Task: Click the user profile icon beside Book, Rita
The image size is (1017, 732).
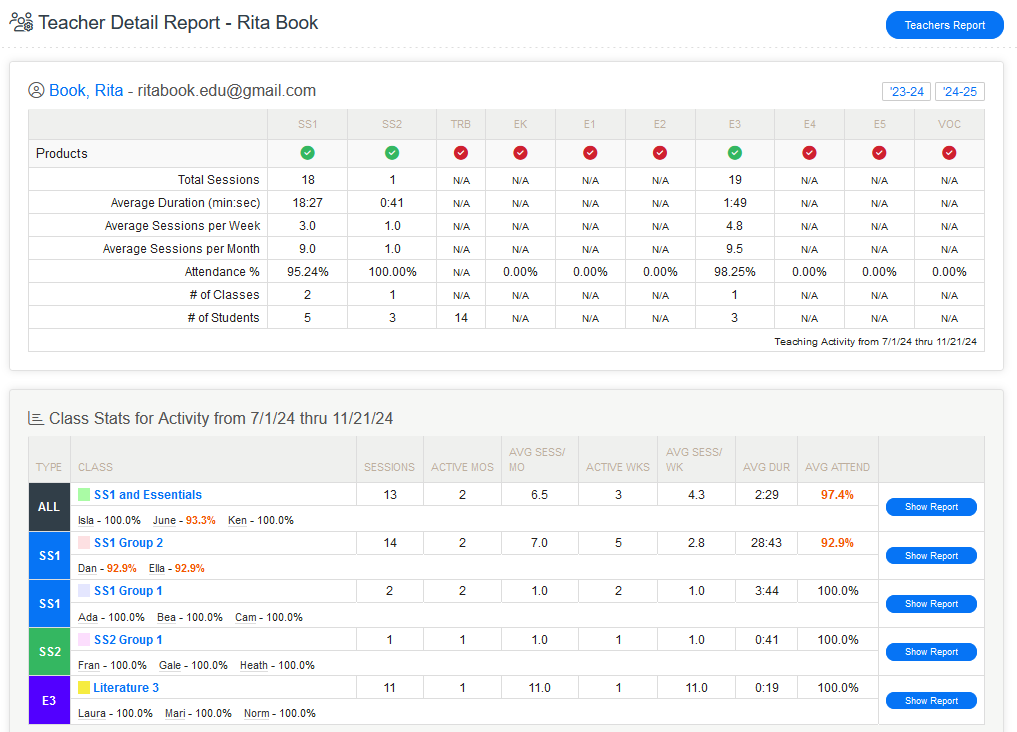Action: 37,91
